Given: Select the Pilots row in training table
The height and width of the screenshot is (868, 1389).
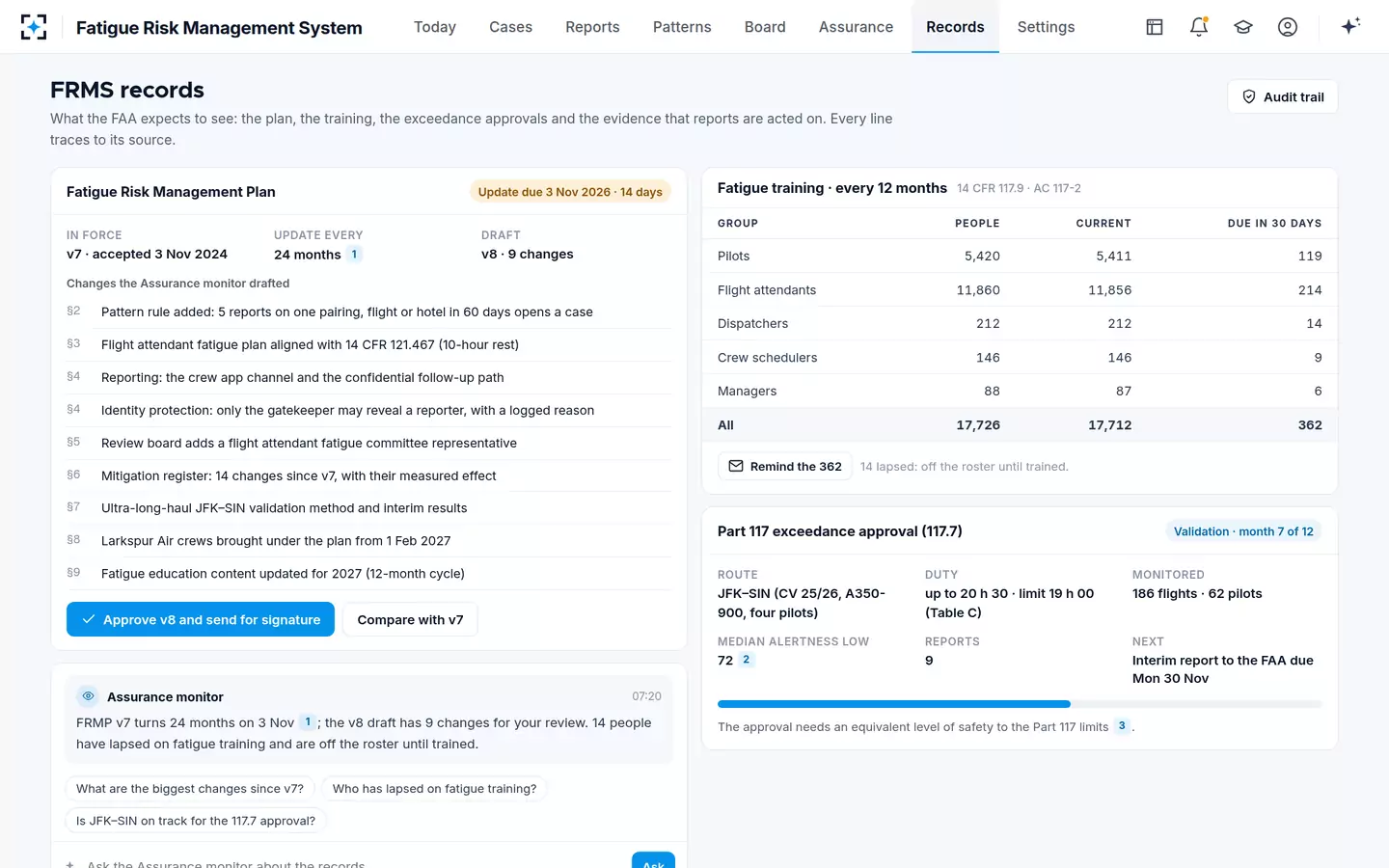Looking at the screenshot, I should [1020, 256].
